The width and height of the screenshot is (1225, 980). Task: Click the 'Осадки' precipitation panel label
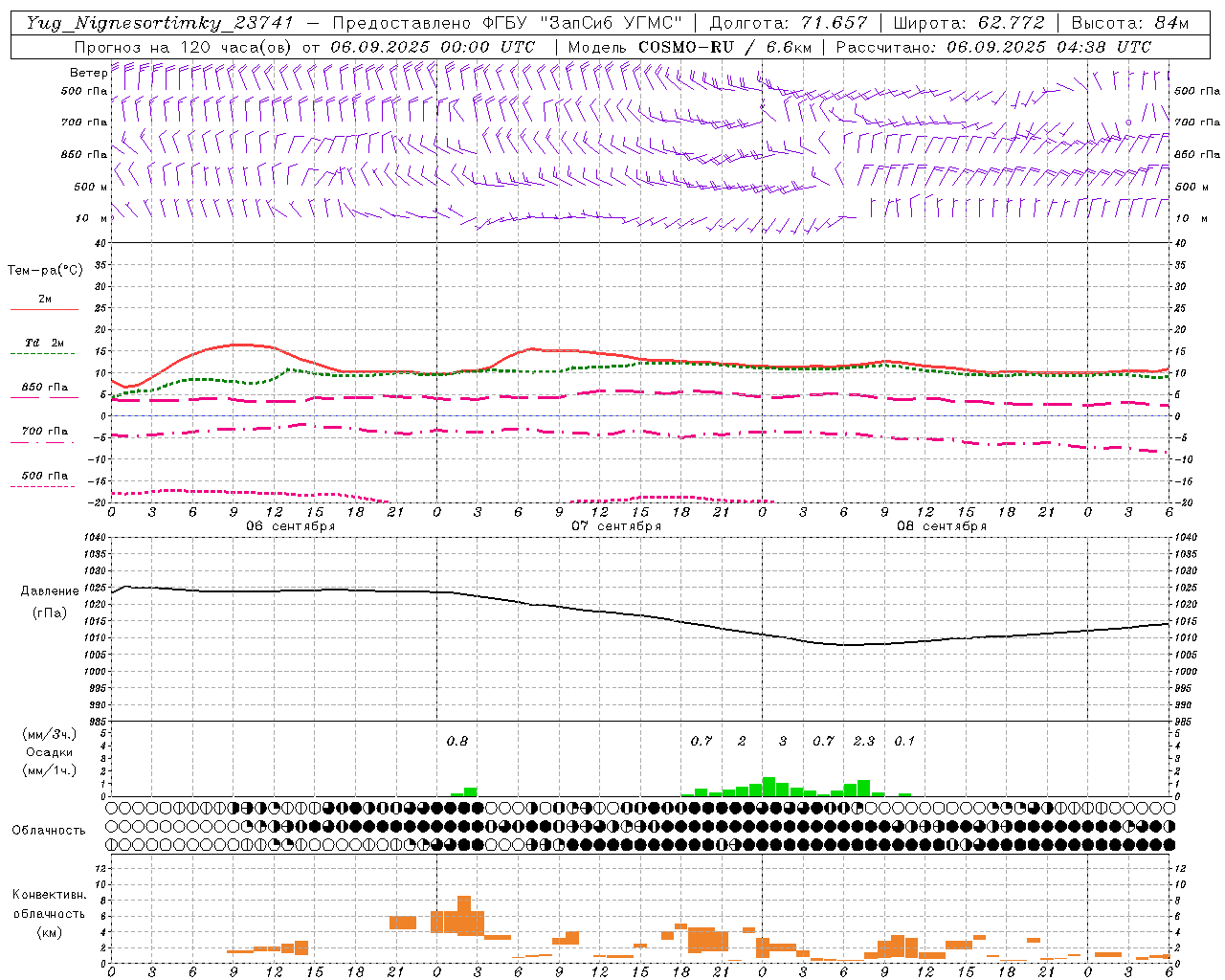(x=50, y=752)
